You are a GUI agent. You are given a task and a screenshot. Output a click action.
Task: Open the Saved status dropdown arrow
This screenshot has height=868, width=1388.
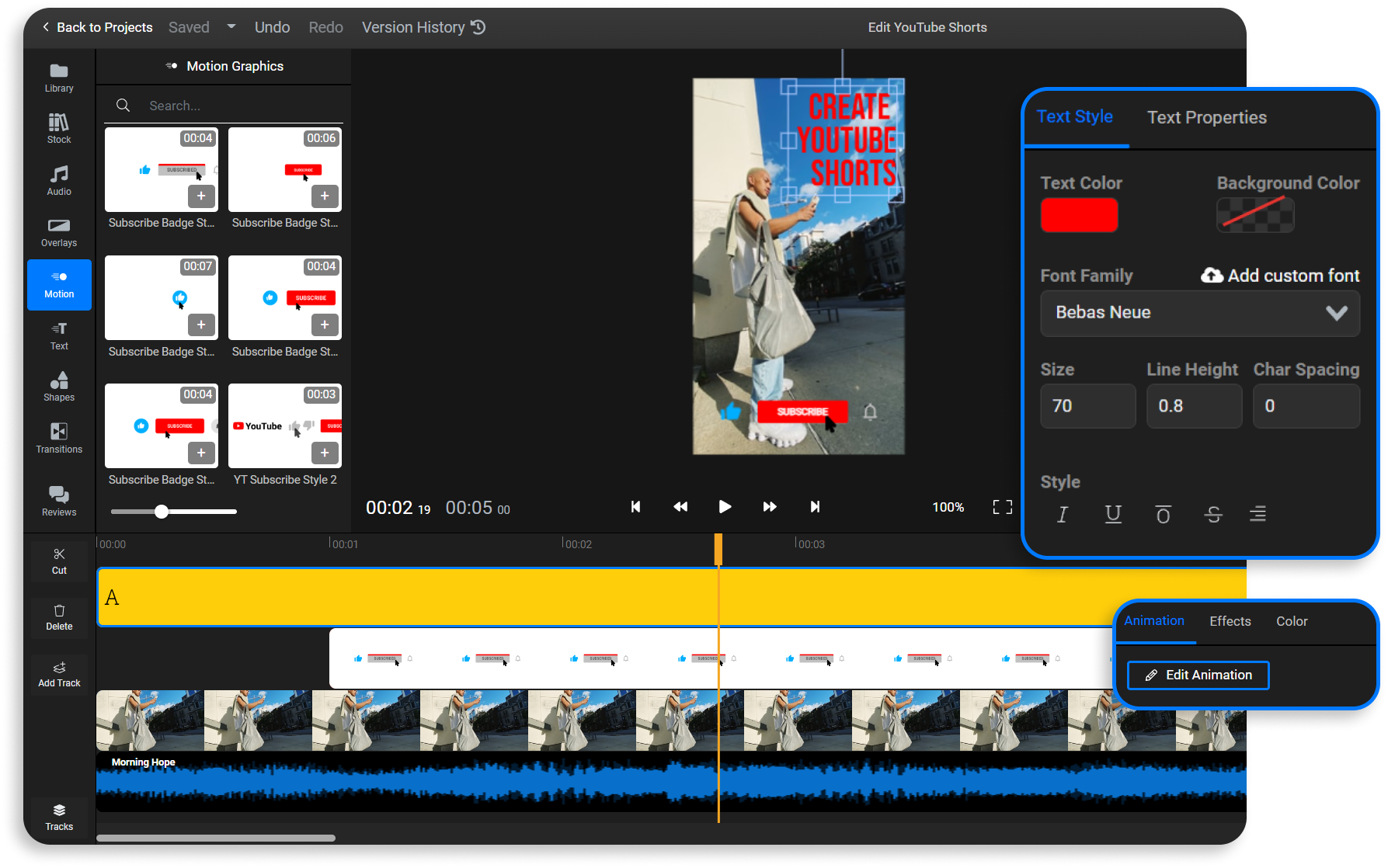(x=231, y=27)
